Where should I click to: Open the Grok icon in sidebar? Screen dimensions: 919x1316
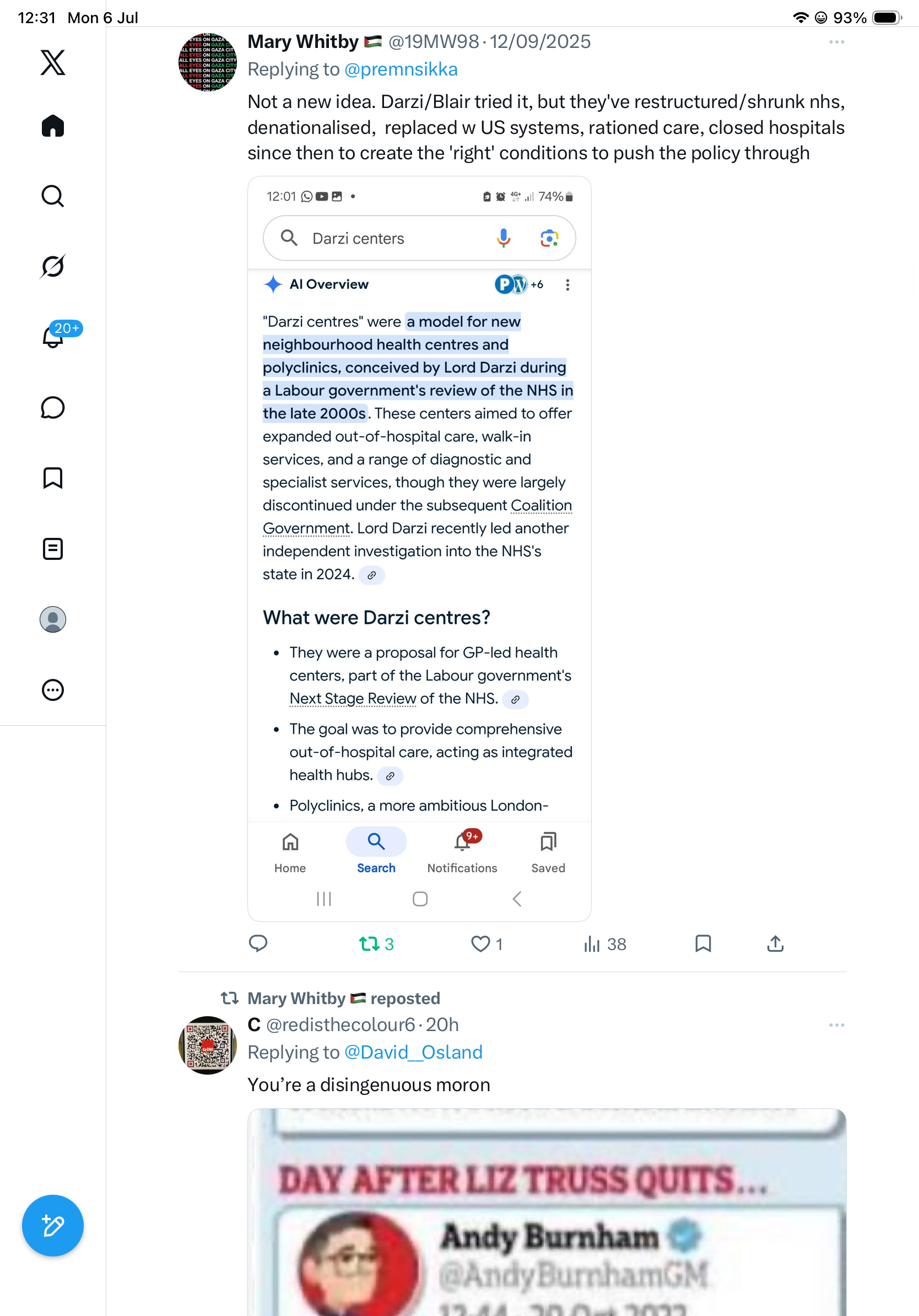pyautogui.click(x=53, y=267)
